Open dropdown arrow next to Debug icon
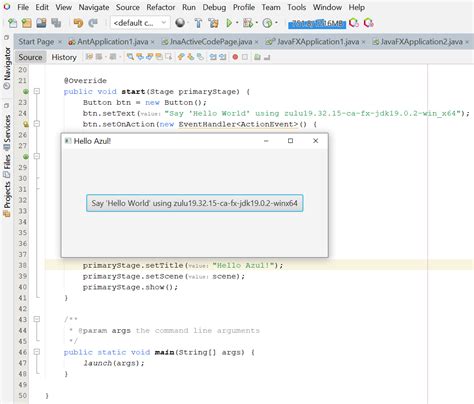This screenshot has height=404, width=474. [257, 23]
